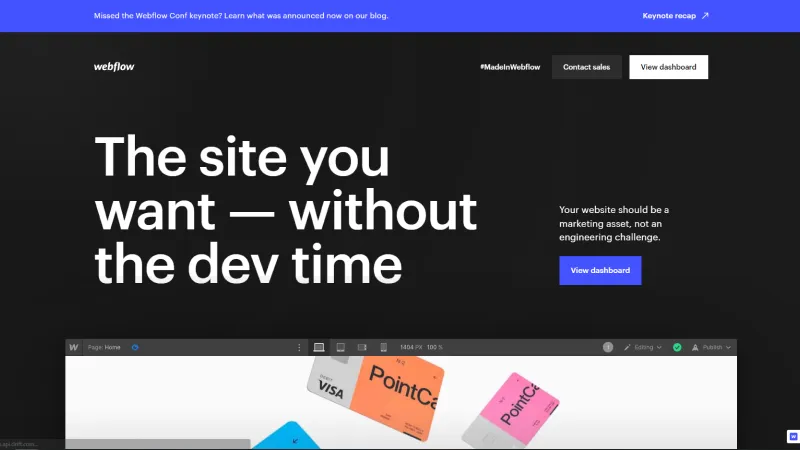
Task: Click the small blue widget icon at bottom-right corner
Action: (793, 437)
